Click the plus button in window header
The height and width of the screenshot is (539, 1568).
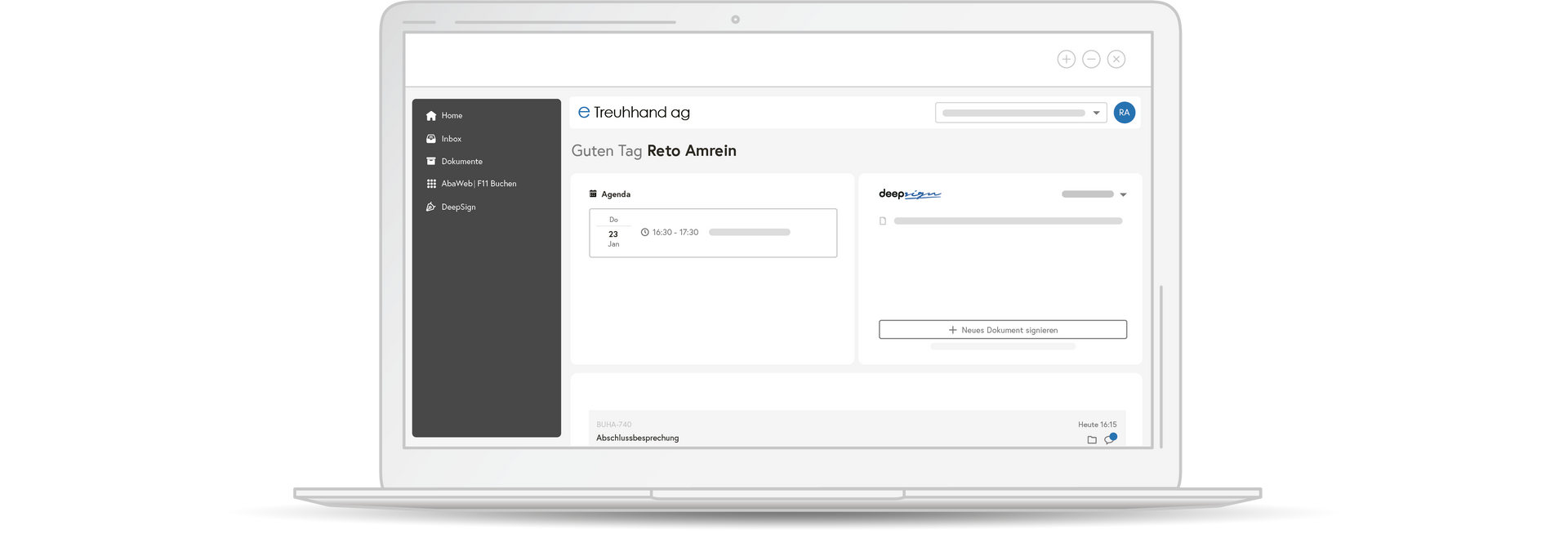tap(1067, 59)
